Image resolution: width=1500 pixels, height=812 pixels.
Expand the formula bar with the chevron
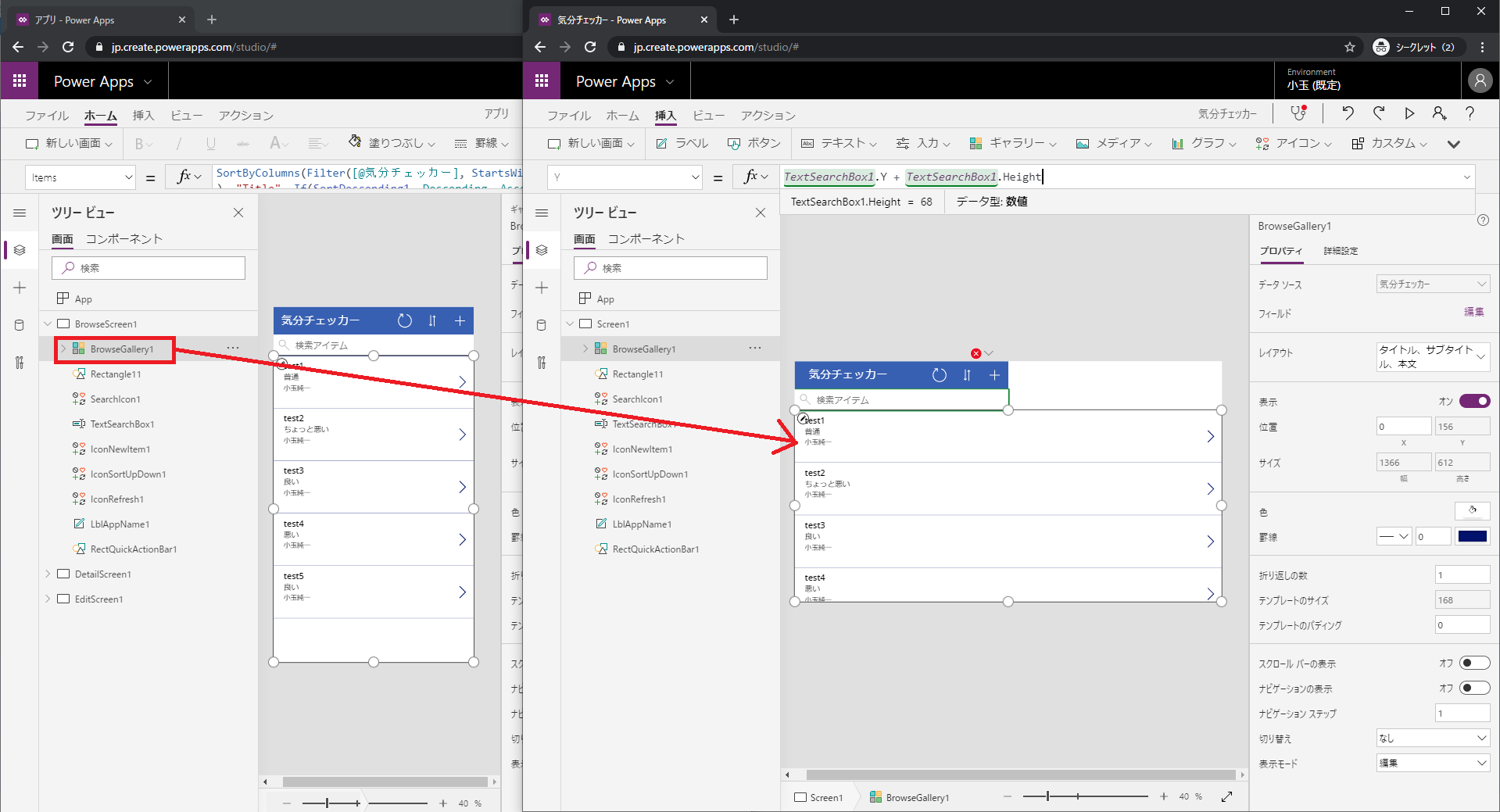(x=1466, y=177)
